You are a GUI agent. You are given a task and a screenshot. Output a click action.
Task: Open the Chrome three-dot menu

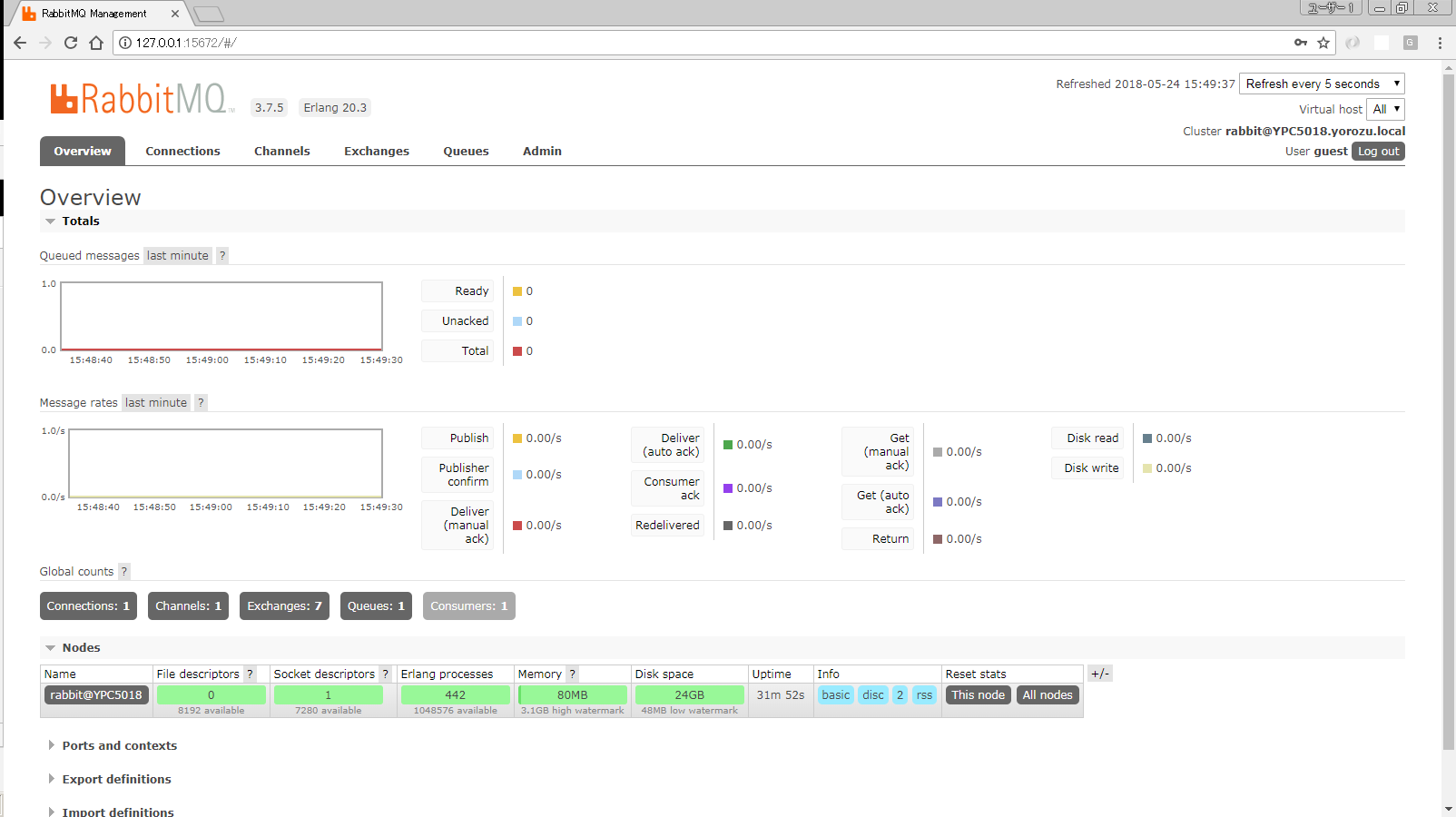pos(1440,43)
